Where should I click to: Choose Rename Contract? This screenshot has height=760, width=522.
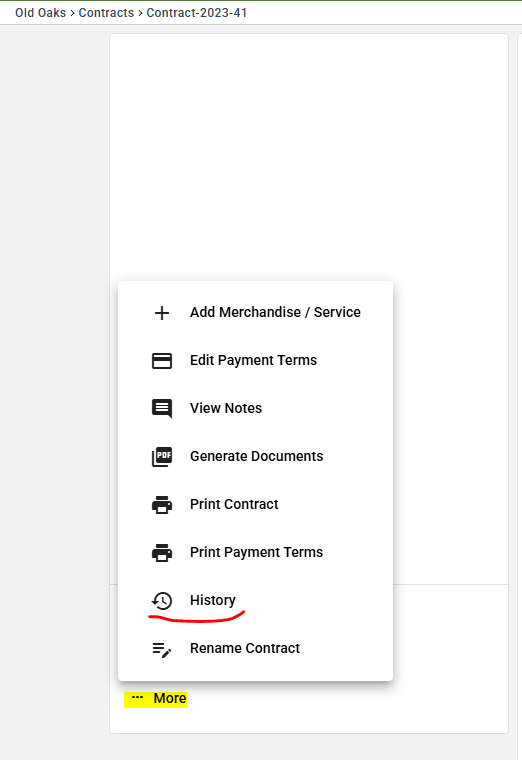tap(255, 649)
